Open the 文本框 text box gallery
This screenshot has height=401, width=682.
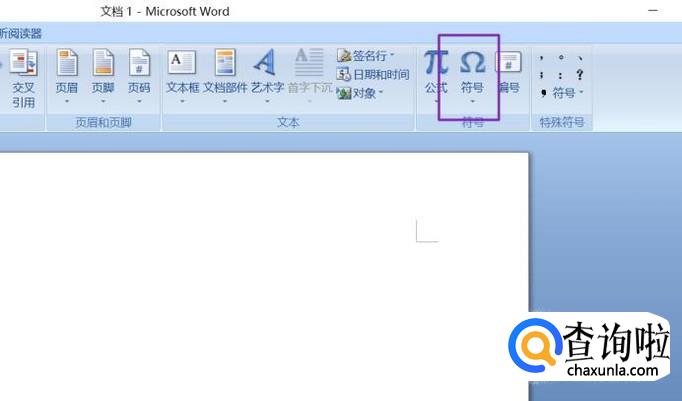pos(182,77)
